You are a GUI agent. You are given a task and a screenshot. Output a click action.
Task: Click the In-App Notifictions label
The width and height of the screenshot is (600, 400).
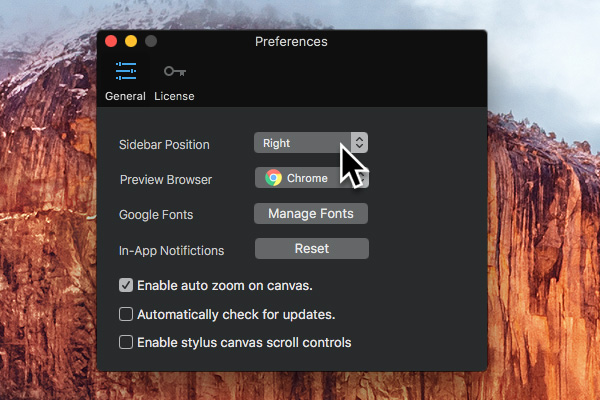click(x=171, y=251)
